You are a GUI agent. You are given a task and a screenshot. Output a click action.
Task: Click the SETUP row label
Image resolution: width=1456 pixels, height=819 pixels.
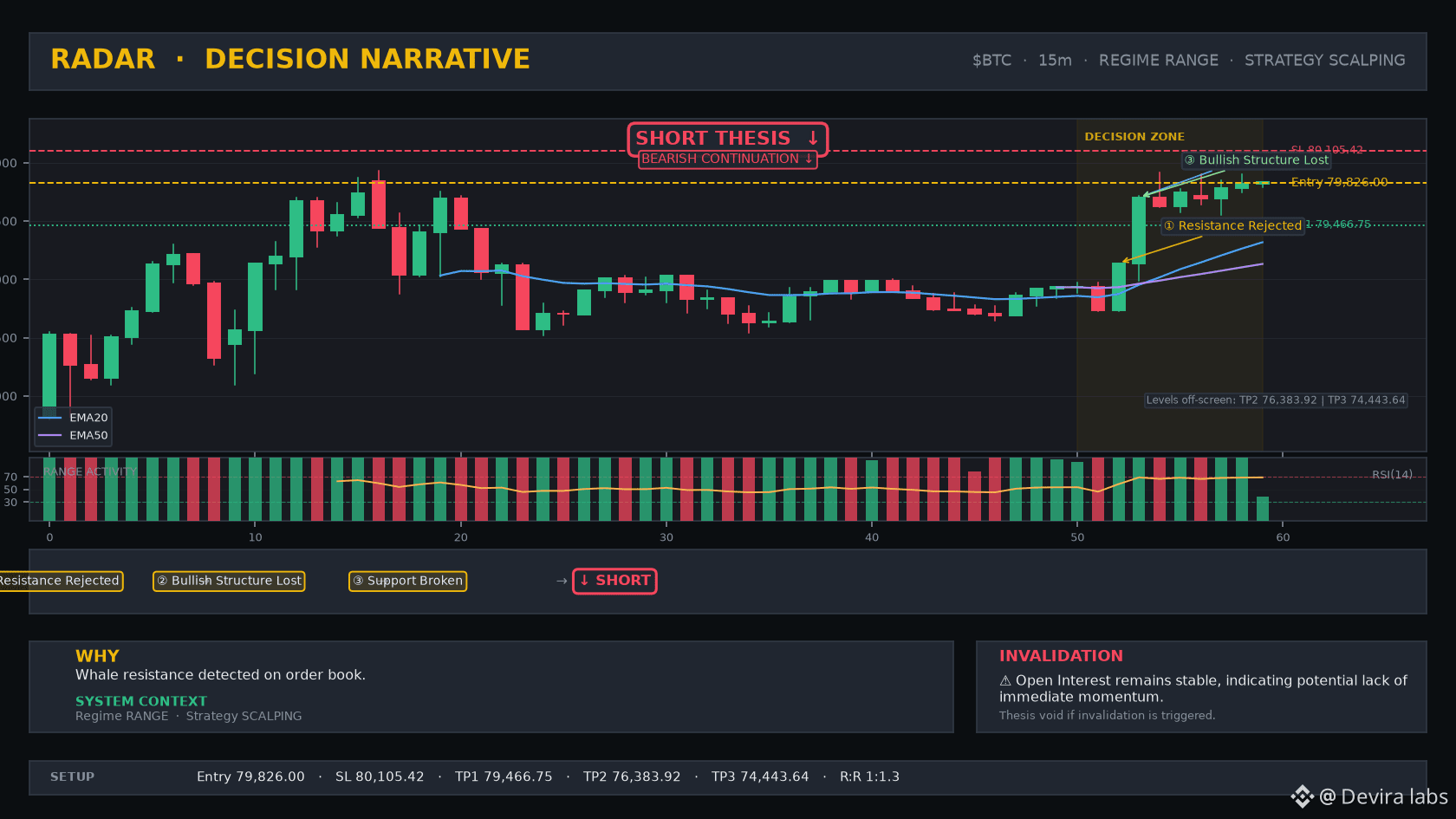click(72, 777)
